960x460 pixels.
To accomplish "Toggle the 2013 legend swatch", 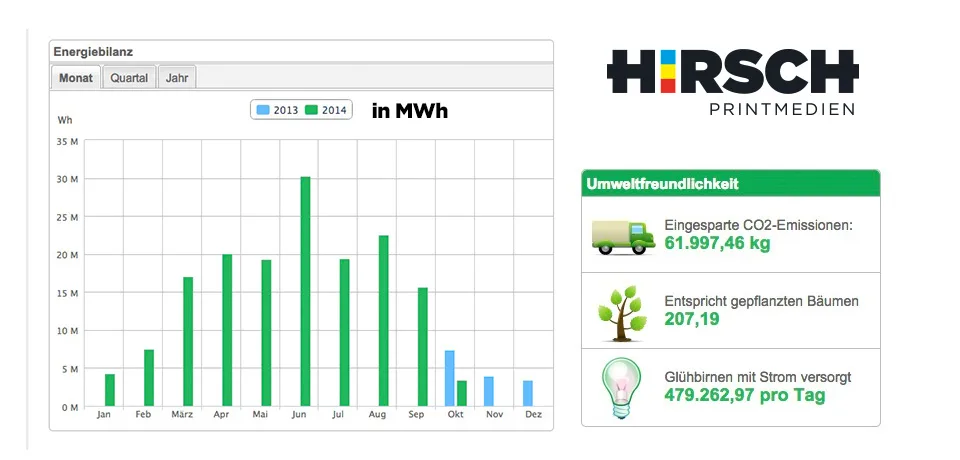I will point(263,110).
